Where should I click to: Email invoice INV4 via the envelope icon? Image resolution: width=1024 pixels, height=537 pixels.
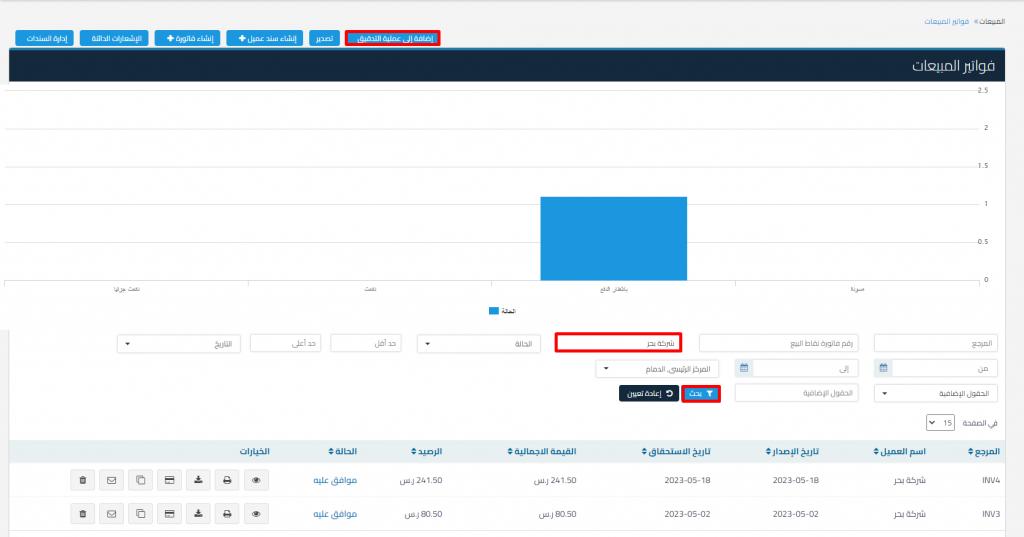[111, 480]
